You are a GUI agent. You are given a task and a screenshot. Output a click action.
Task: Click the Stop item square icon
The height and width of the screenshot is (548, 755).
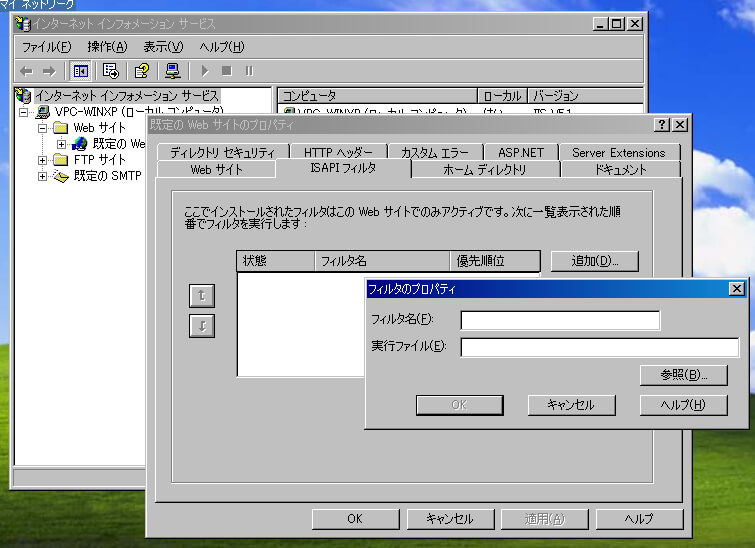(x=227, y=71)
